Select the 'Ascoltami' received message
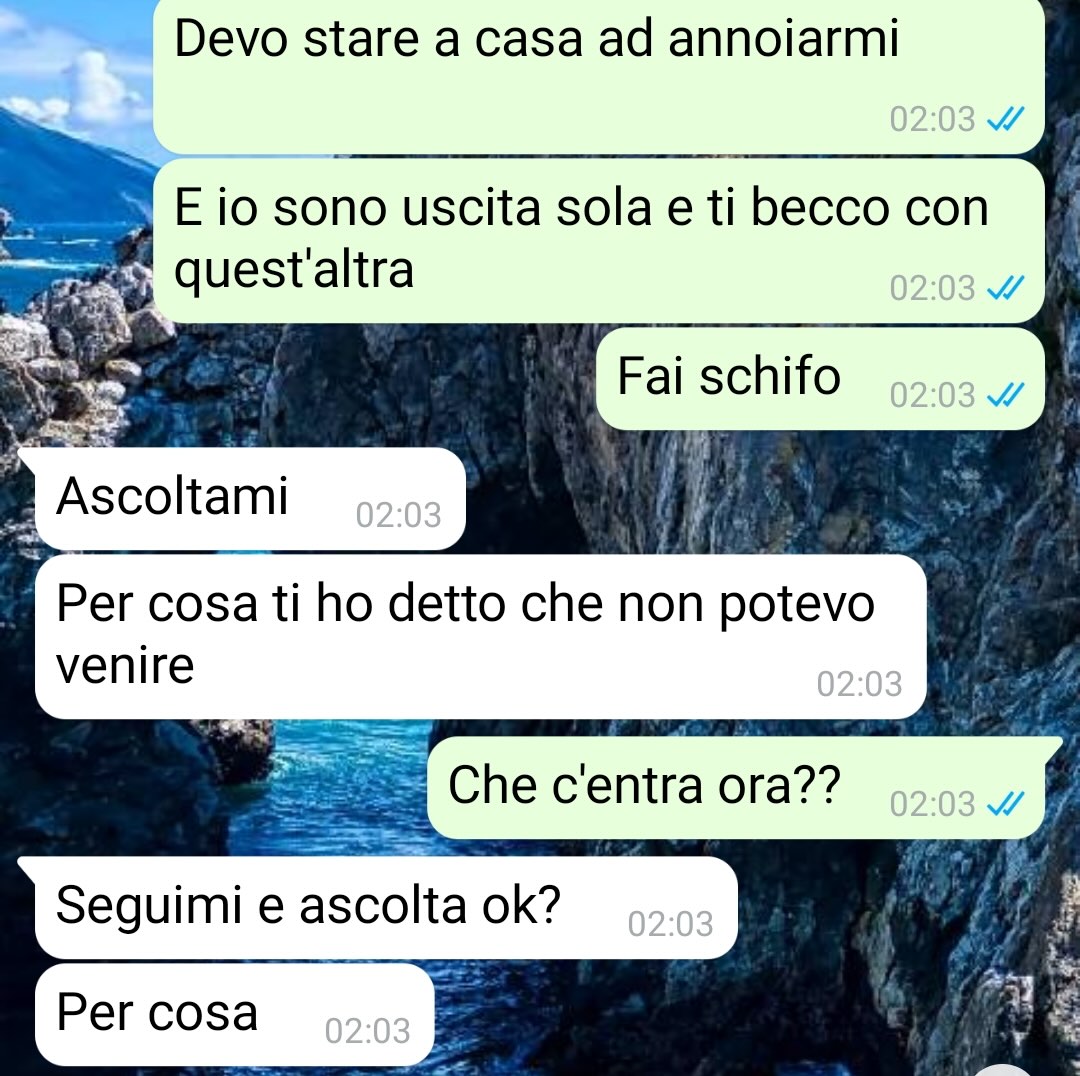 (250, 499)
